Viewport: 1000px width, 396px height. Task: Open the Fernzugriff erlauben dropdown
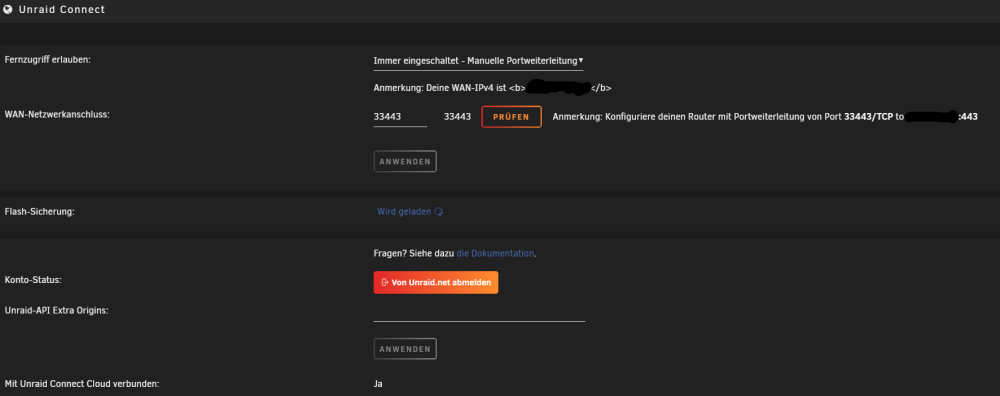[478, 61]
